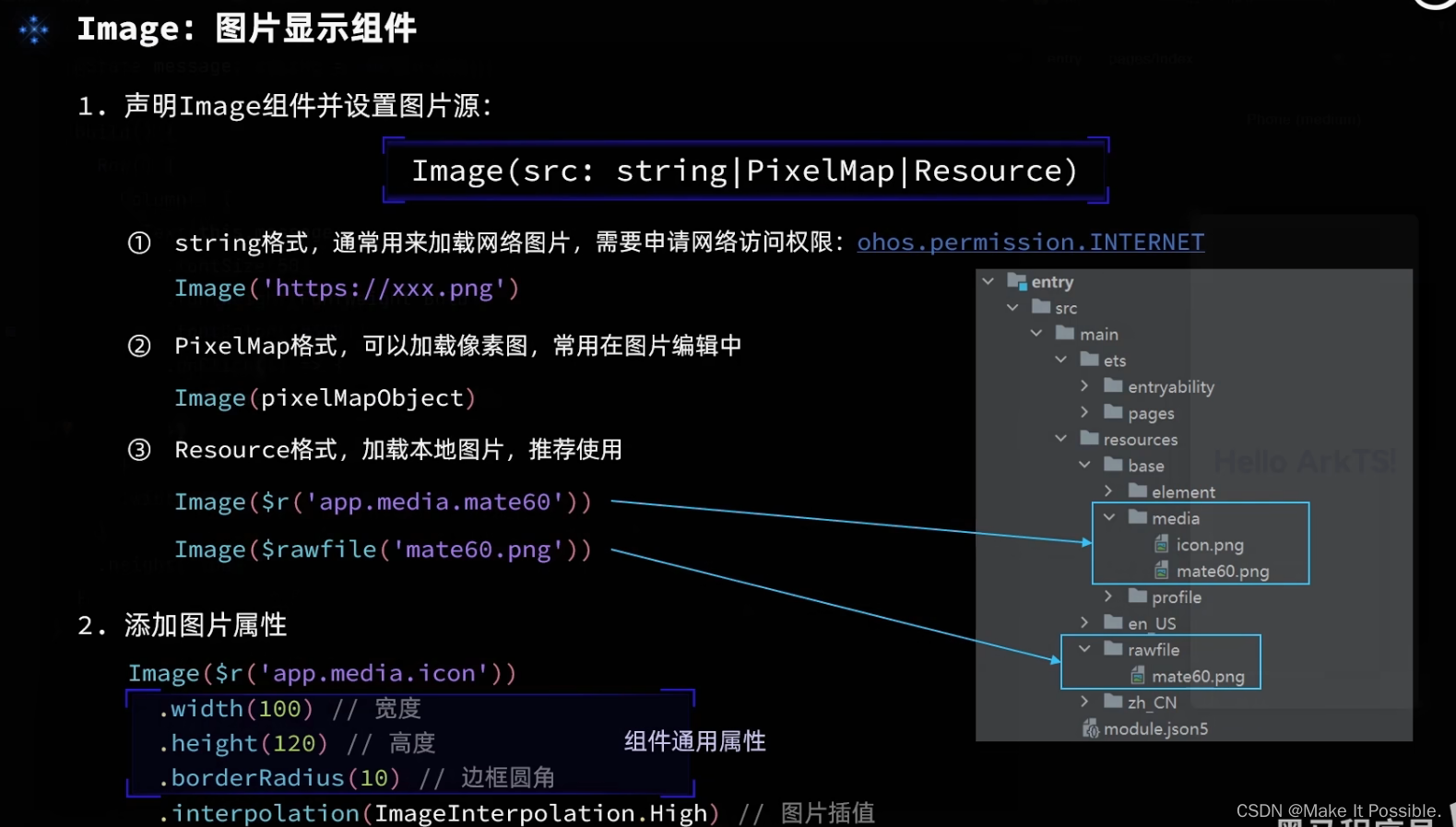Screen dimensions: 1456x827
Task: Select the element tree row label
Action: [1183, 492]
